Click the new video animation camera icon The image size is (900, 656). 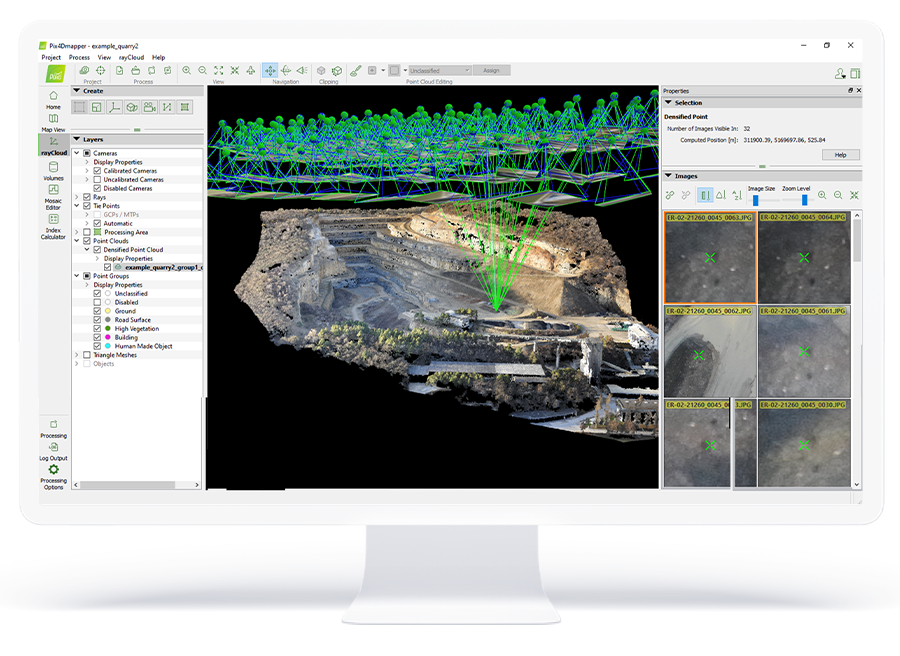(x=149, y=107)
